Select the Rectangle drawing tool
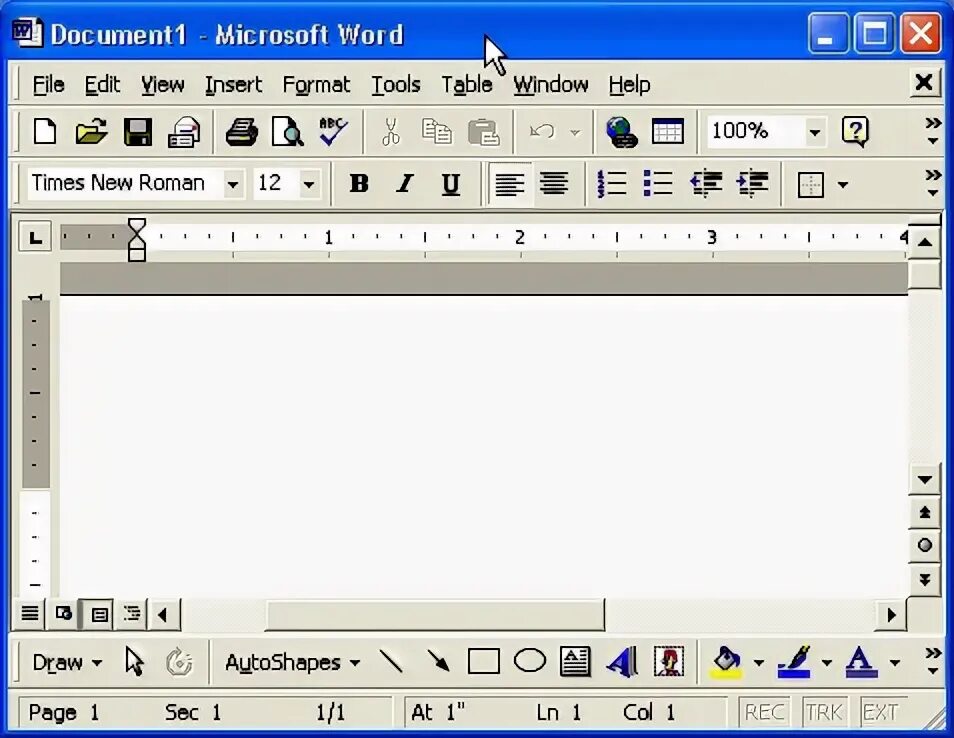Screen dimensions: 954x738 484,661
